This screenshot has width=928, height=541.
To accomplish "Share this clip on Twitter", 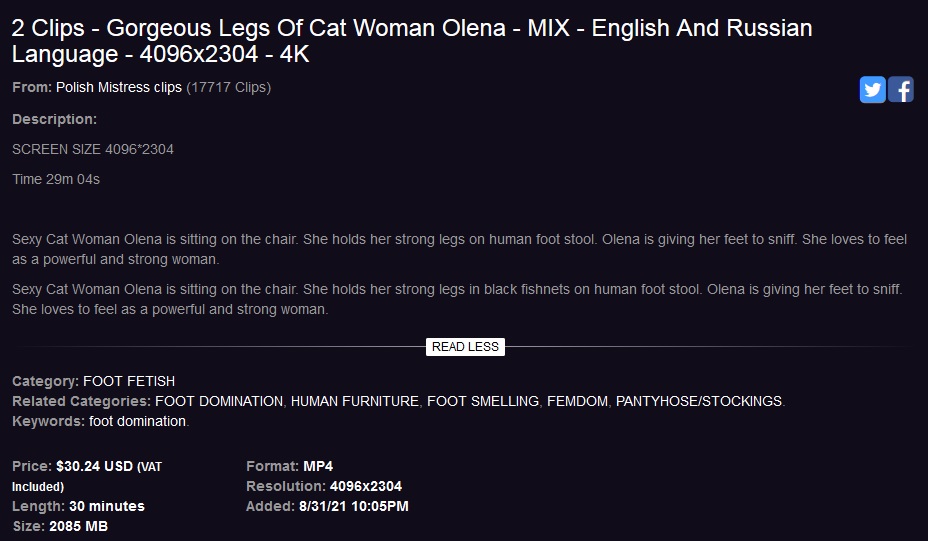I will click(872, 89).
